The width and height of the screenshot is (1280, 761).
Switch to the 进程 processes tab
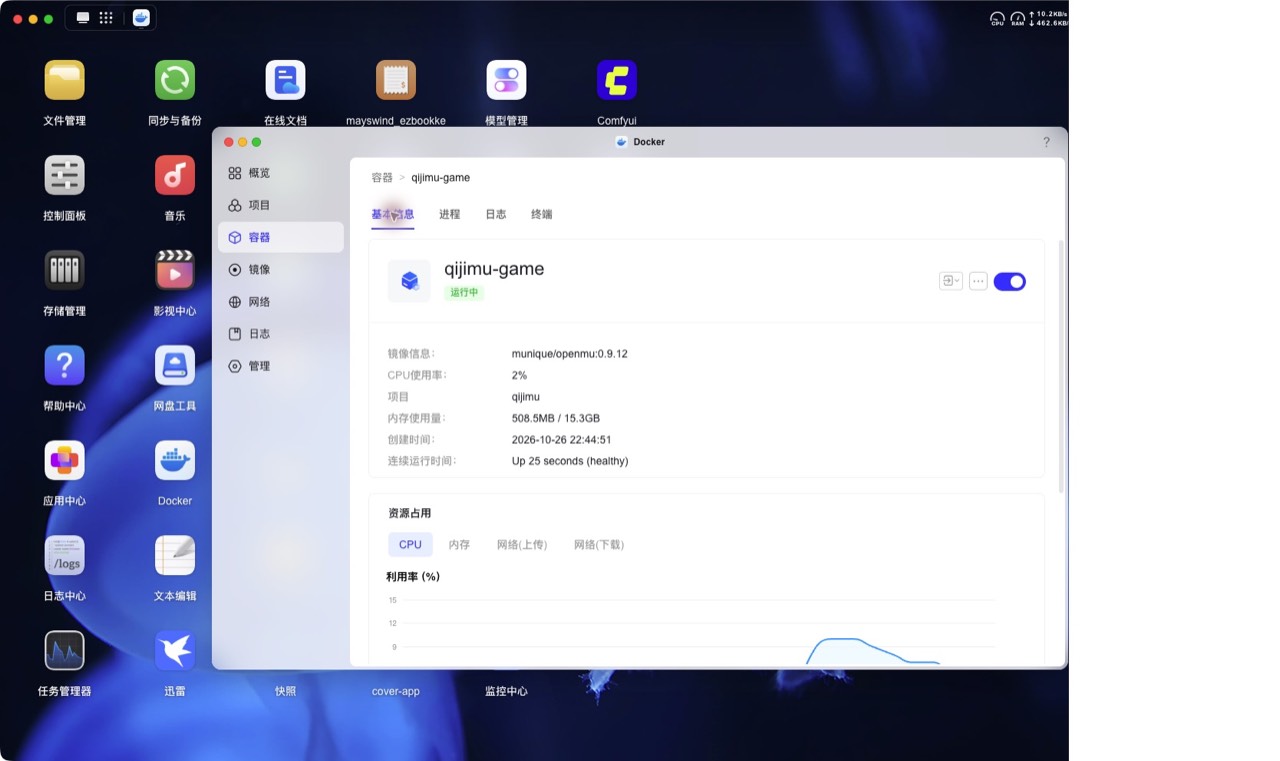tap(450, 214)
